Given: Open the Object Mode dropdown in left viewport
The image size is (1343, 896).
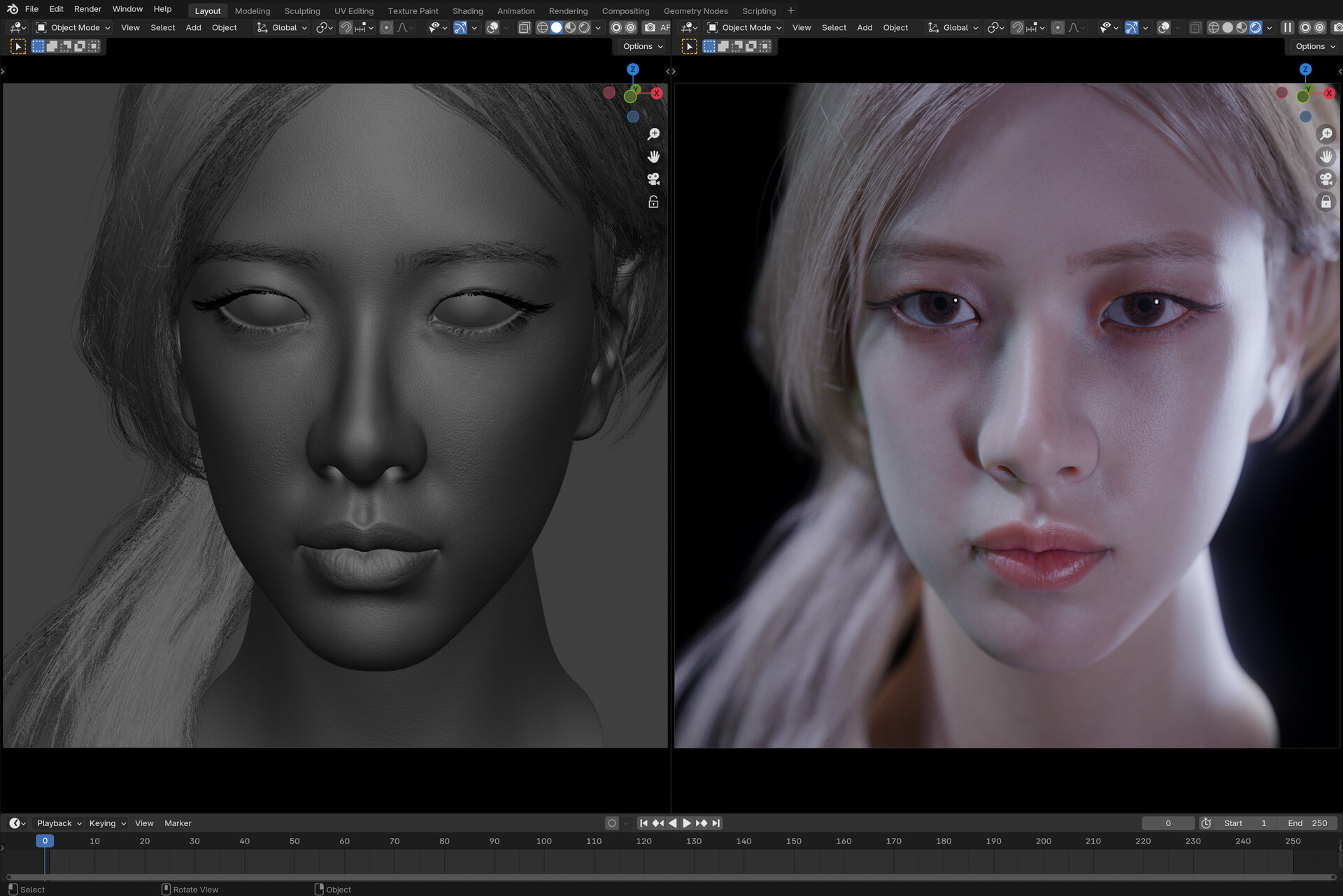Looking at the screenshot, I should 73,27.
